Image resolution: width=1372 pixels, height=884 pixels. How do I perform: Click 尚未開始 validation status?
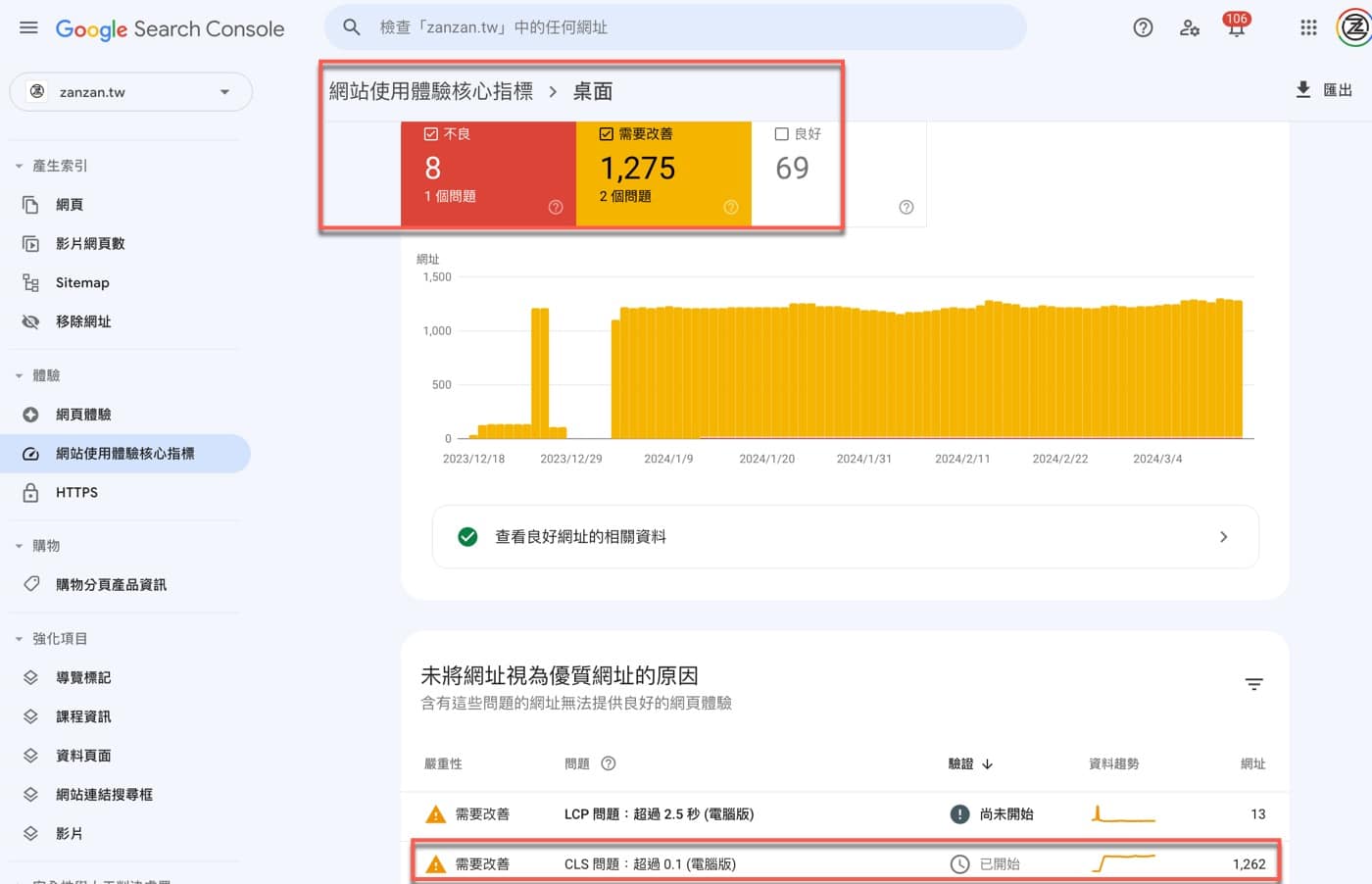click(x=1006, y=814)
